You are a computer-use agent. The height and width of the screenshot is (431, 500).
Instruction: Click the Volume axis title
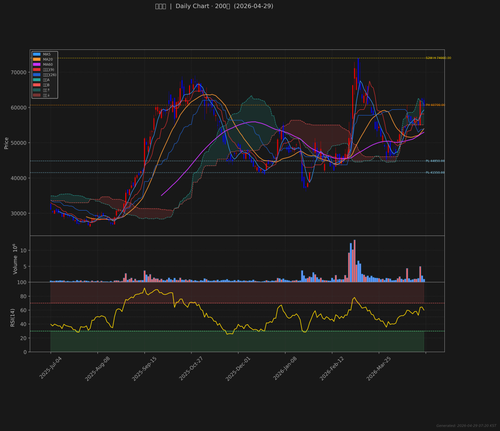(x=15, y=260)
